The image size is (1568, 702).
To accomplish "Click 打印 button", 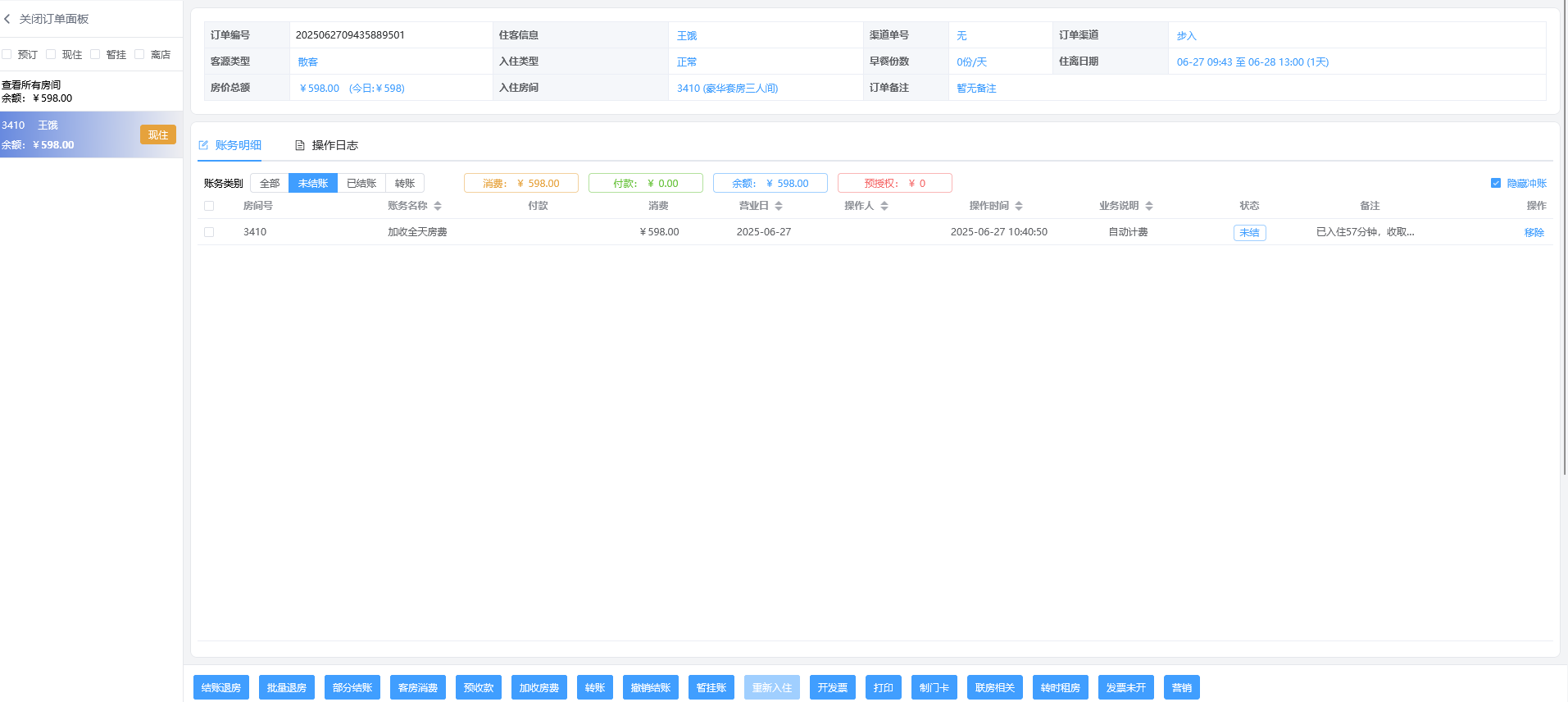I will pos(884,687).
